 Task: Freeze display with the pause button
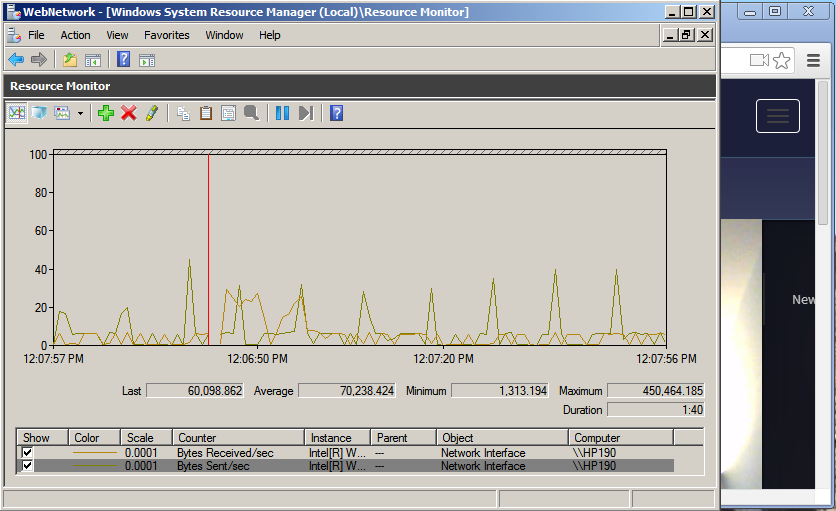coord(282,113)
